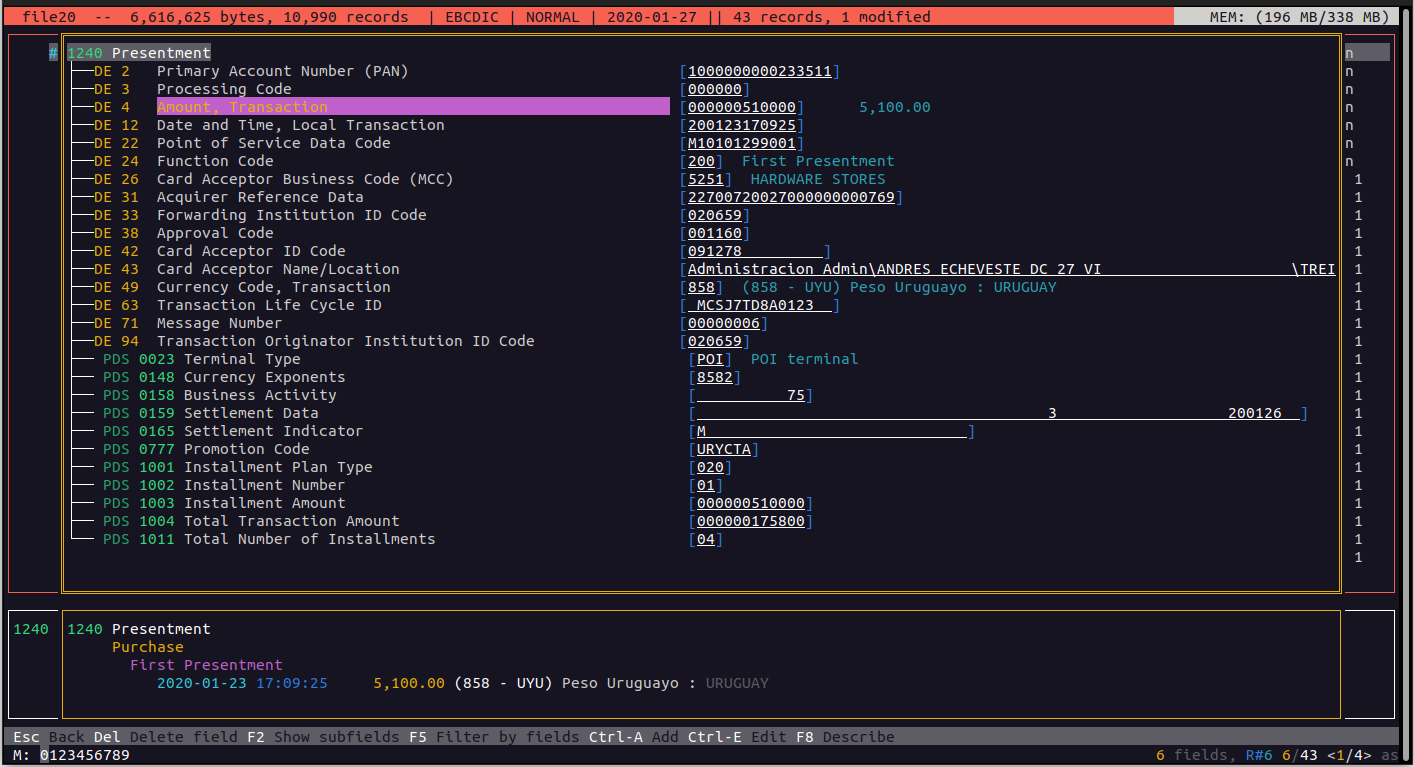Select the Currency Code, Transaction row
The image size is (1414, 767).
(x=273, y=287)
